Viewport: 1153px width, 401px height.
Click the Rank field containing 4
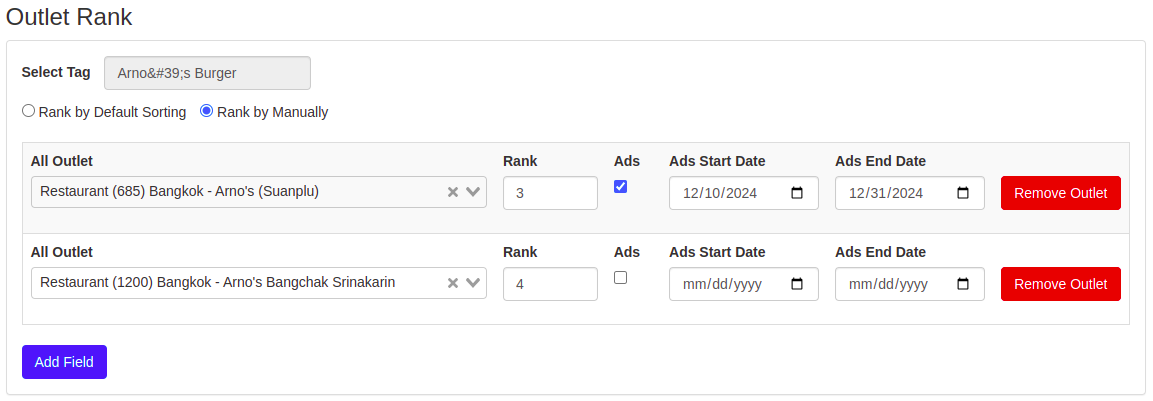pyautogui.click(x=549, y=284)
